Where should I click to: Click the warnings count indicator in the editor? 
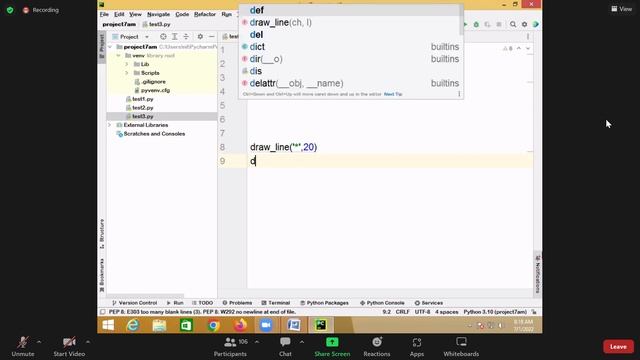click(507, 48)
